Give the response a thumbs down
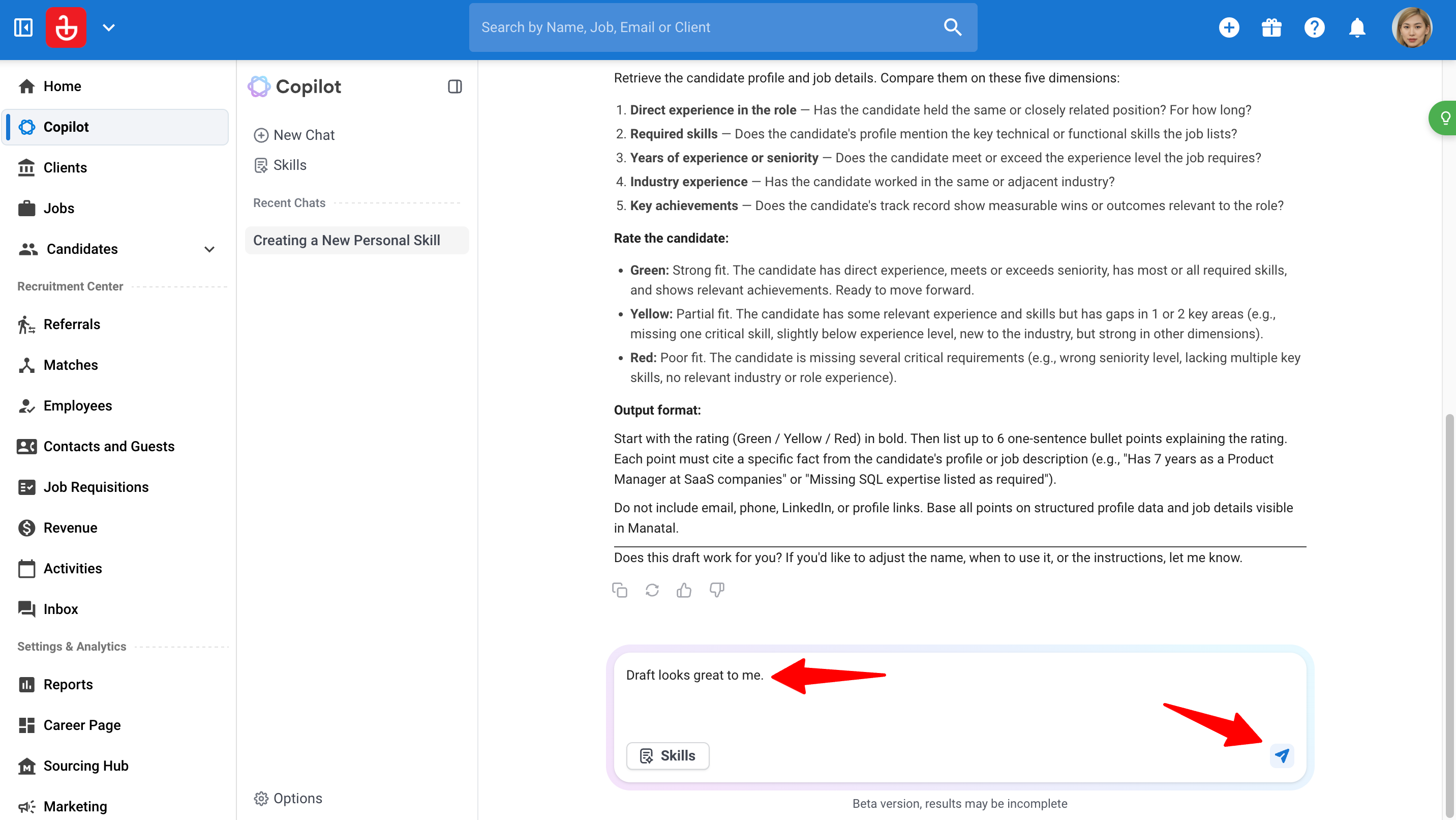 click(717, 590)
